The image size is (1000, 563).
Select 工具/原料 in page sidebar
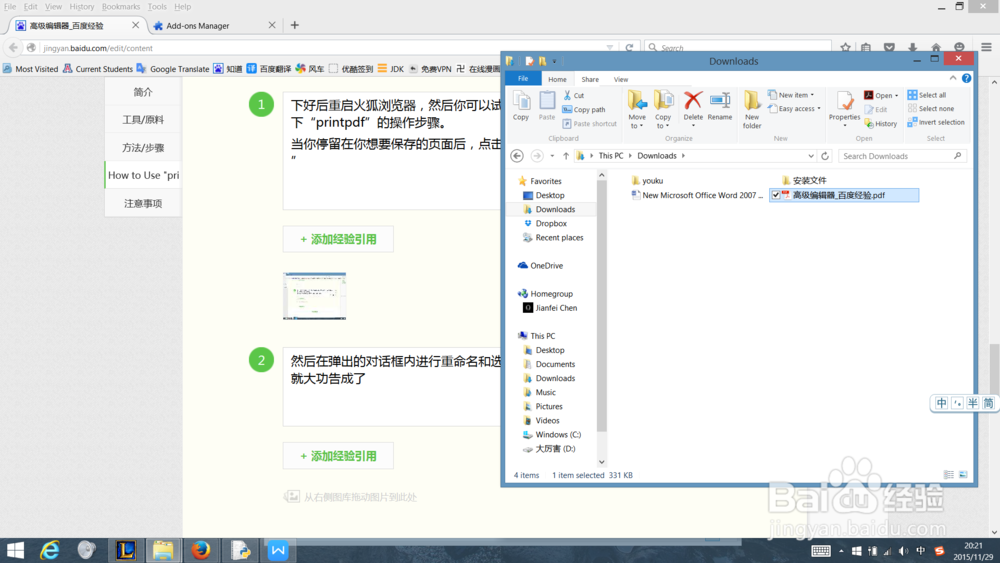[143, 120]
